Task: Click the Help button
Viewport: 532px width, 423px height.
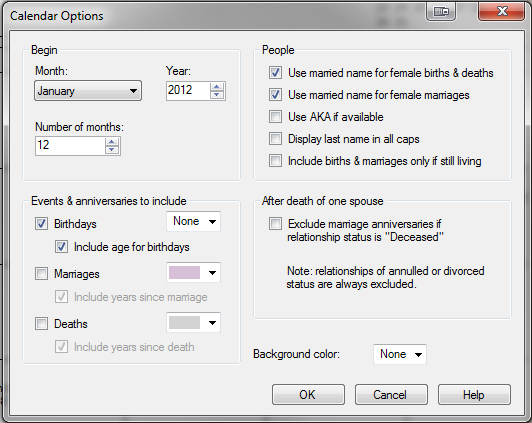Action: pyautogui.click(x=474, y=395)
